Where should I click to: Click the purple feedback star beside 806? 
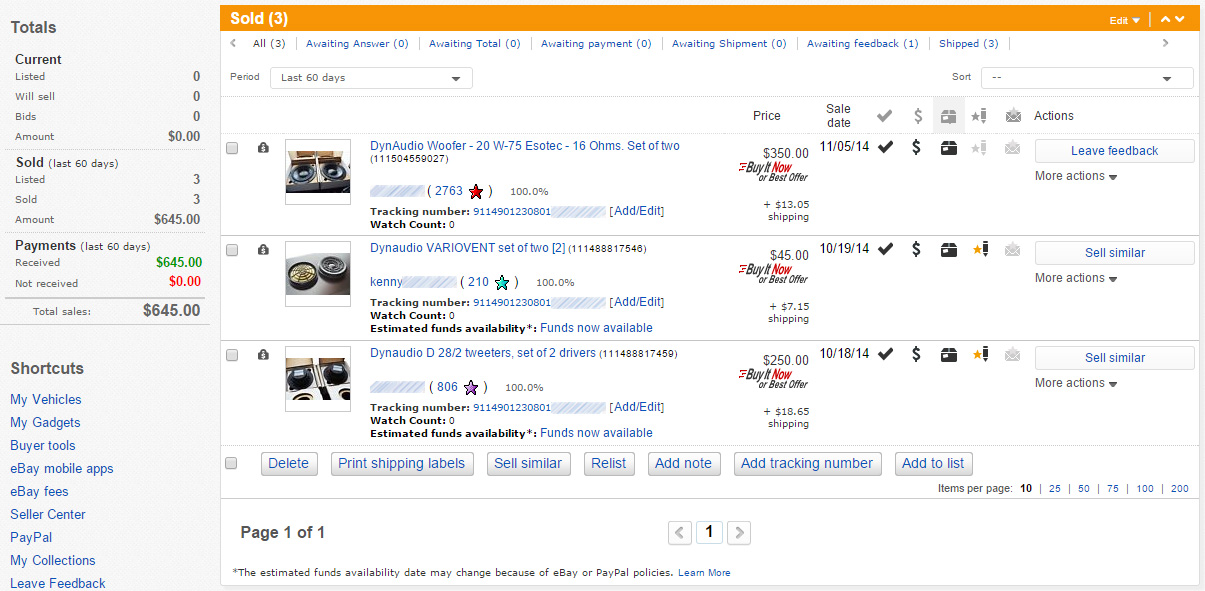pos(471,387)
